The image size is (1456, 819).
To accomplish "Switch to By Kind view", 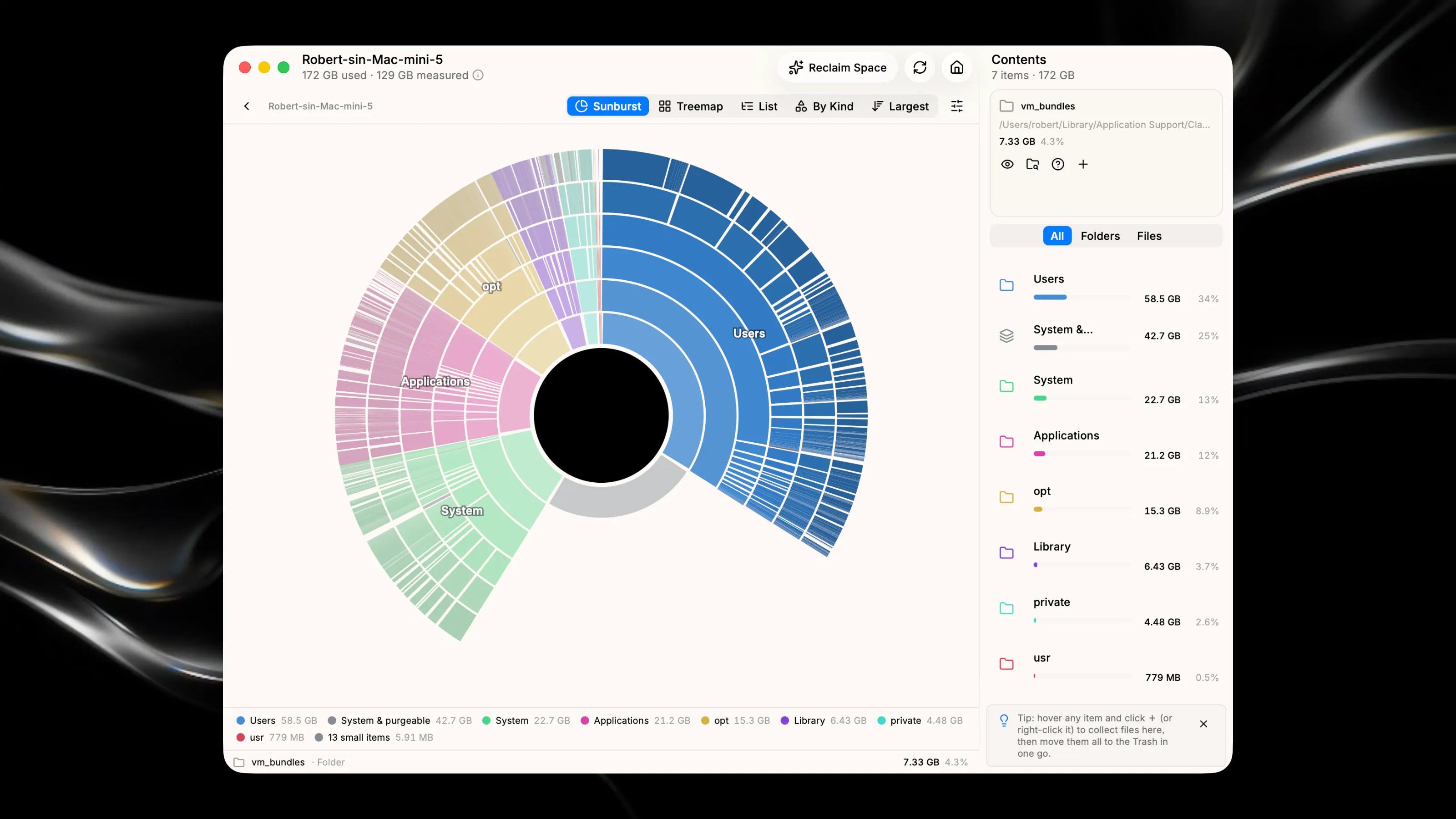I will click(x=824, y=106).
